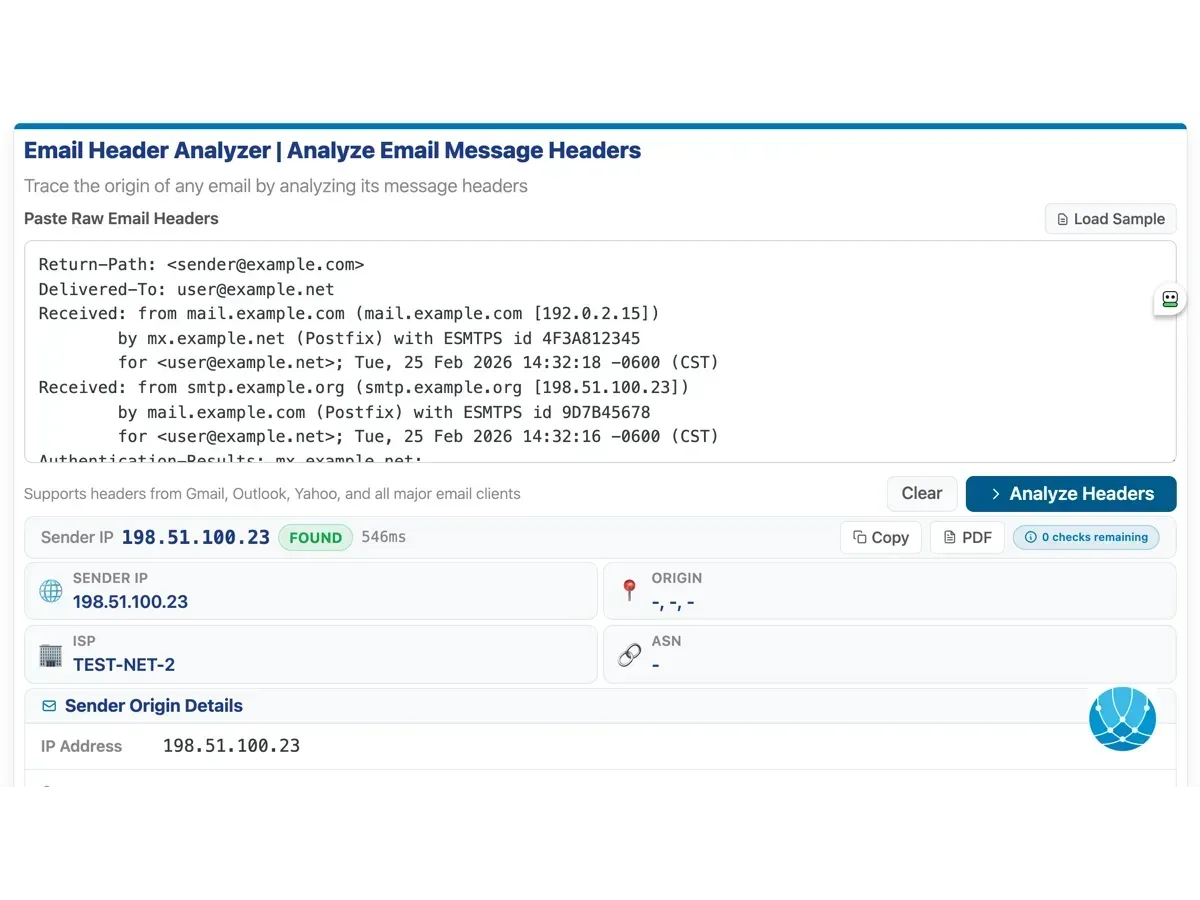
Task: Click the SENDER IP card value
Action: [130, 602]
